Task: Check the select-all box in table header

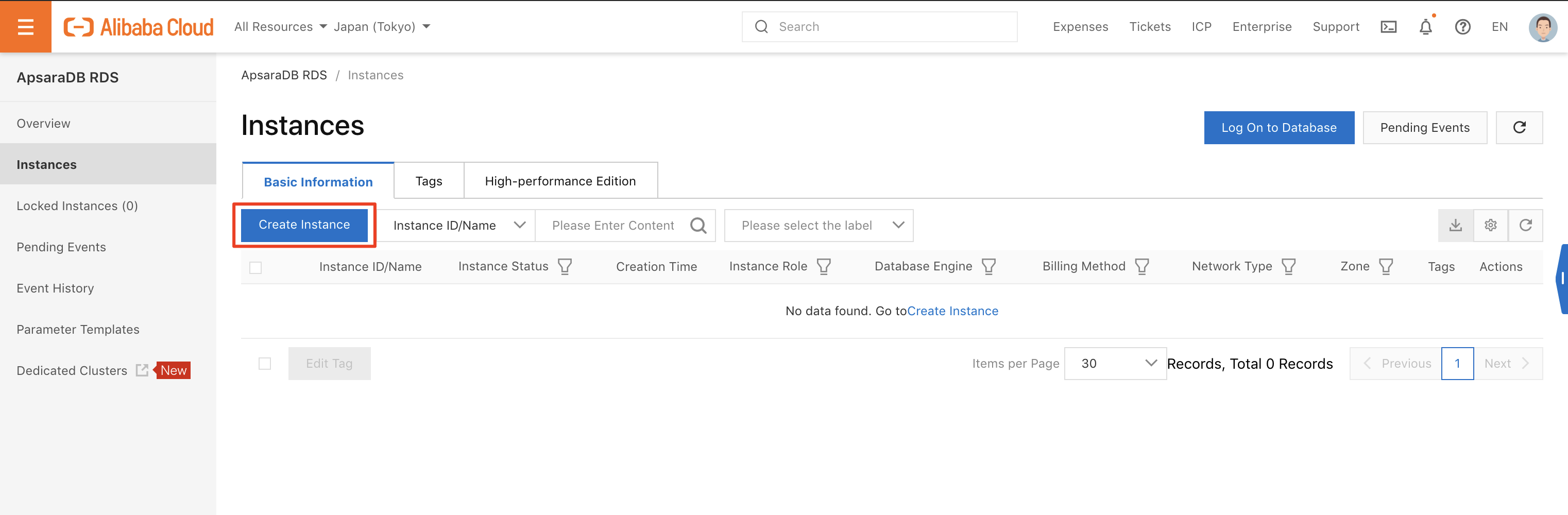Action: click(255, 267)
